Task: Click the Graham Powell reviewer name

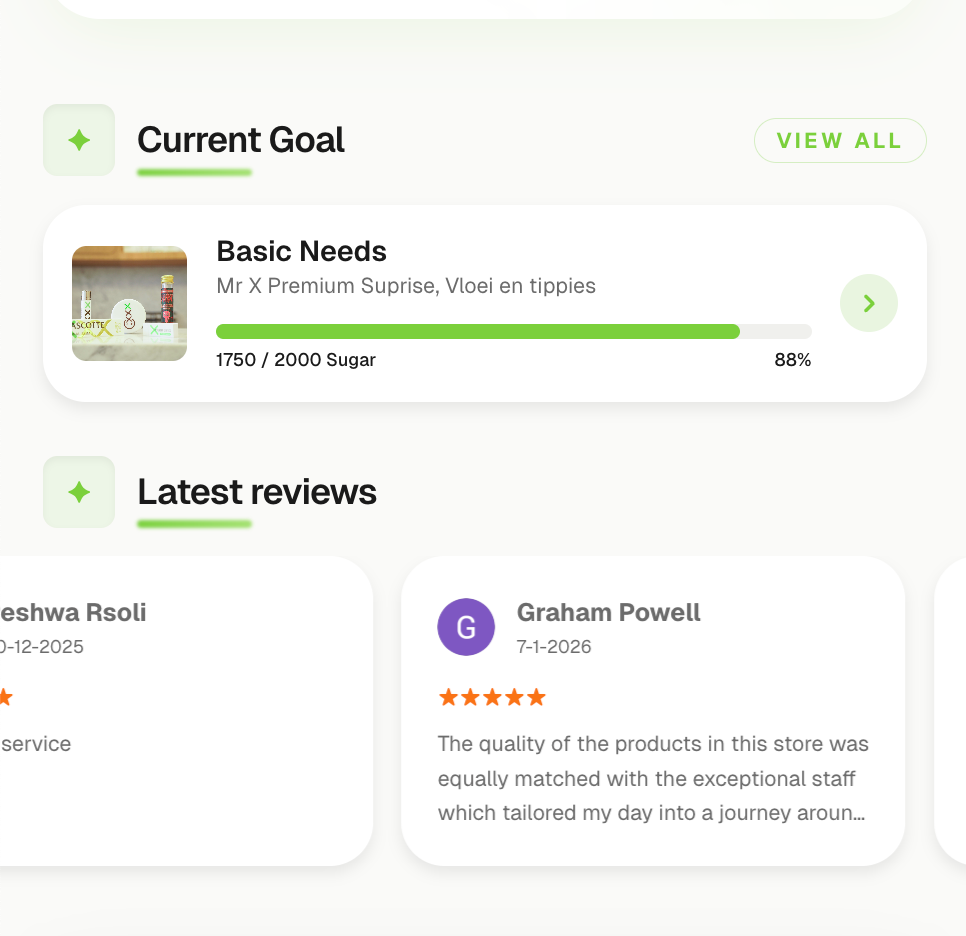Action: [608, 612]
